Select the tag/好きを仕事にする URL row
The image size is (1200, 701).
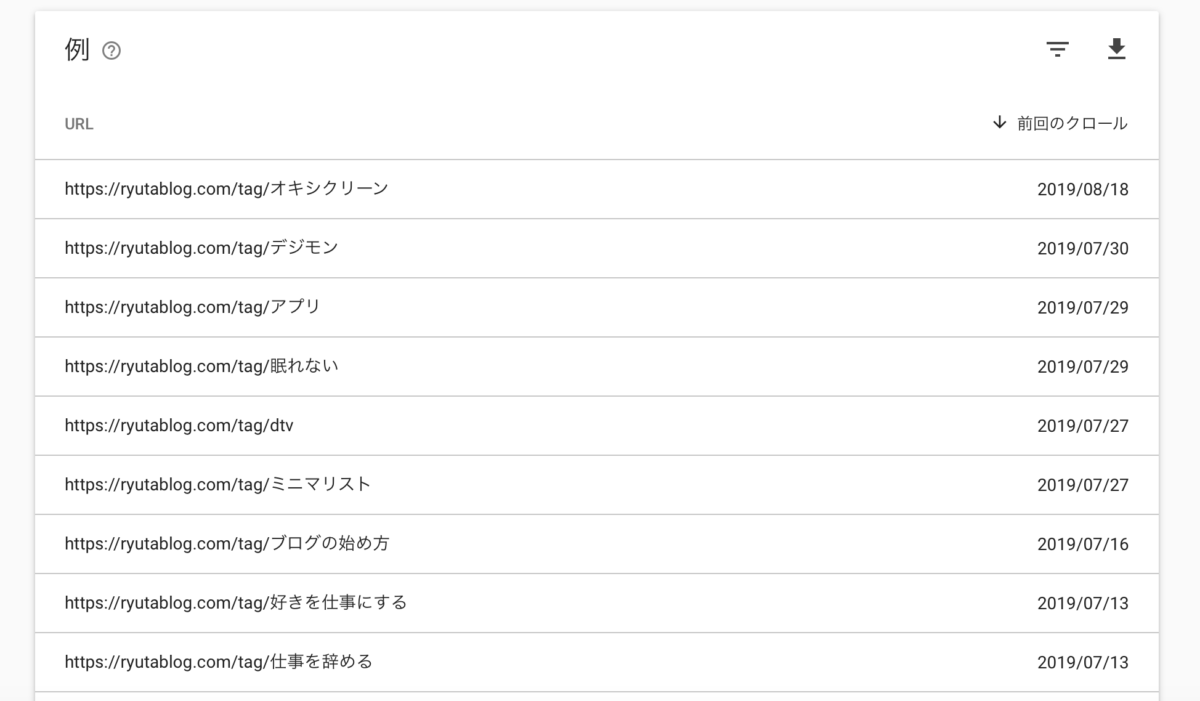click(x=597, y=602)
